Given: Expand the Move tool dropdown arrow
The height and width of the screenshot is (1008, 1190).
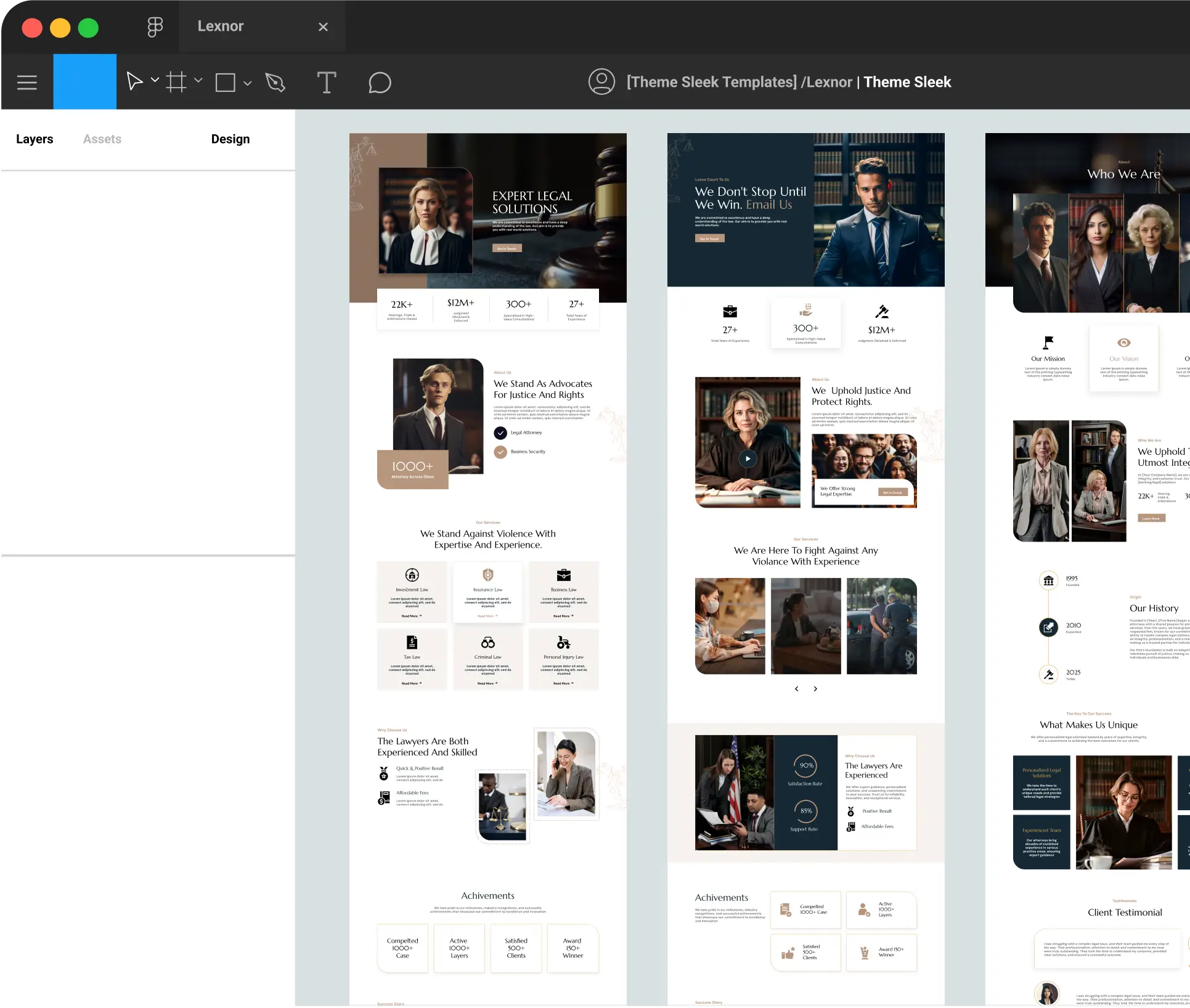Looking at the screenshot, I should click(155, 80).
